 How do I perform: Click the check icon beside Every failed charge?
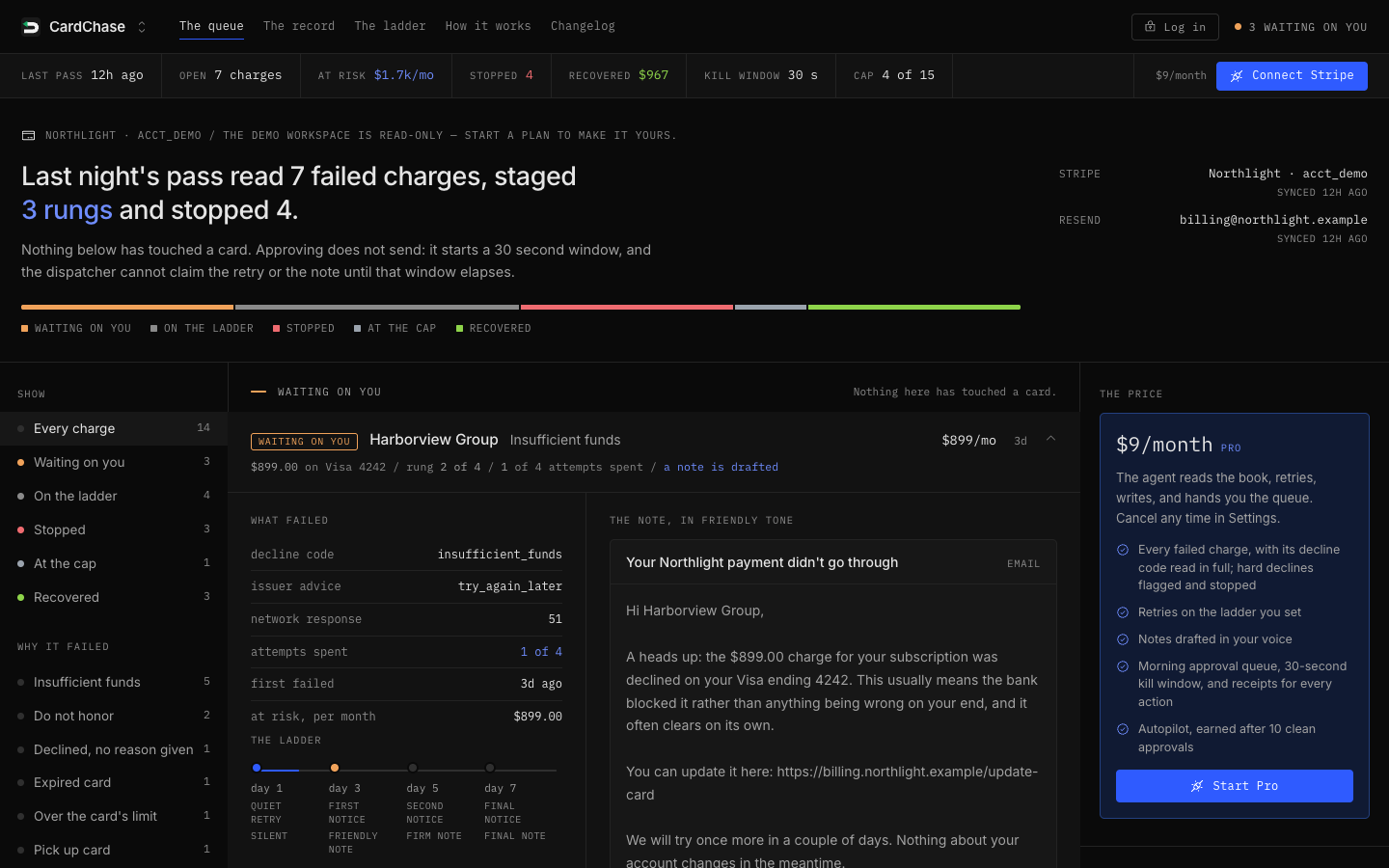point(1123,550)
